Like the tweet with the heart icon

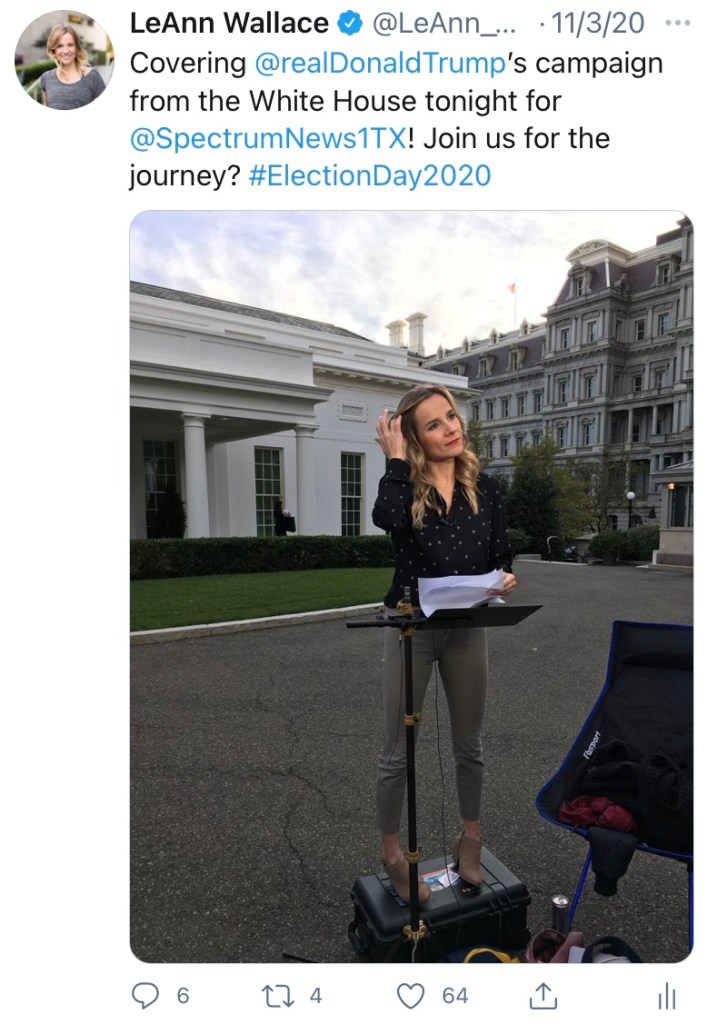tap(410, 994)
